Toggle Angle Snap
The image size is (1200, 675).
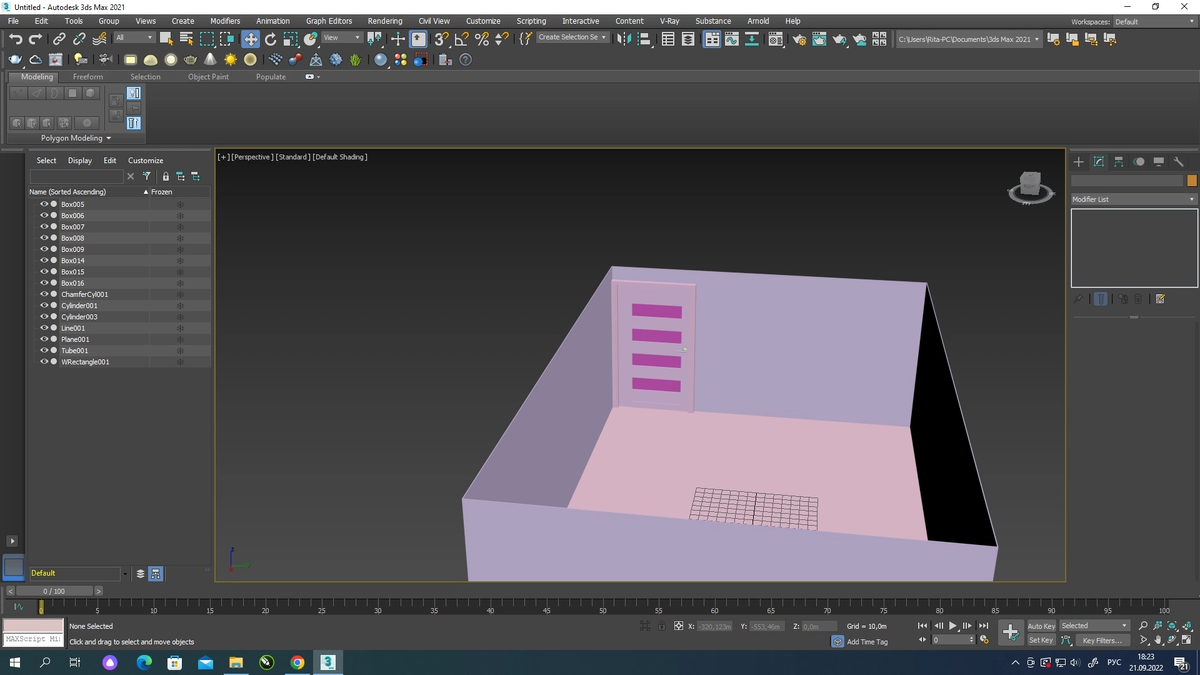tap(461, 39)
